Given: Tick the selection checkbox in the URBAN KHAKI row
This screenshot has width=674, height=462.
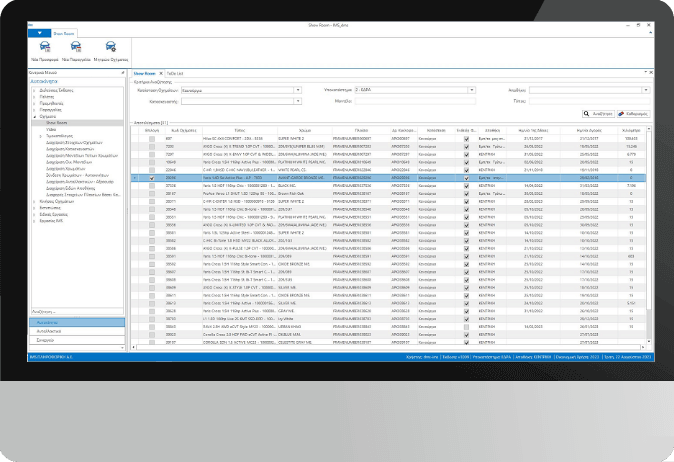Looking at the screenshot, I should [152, 327].
